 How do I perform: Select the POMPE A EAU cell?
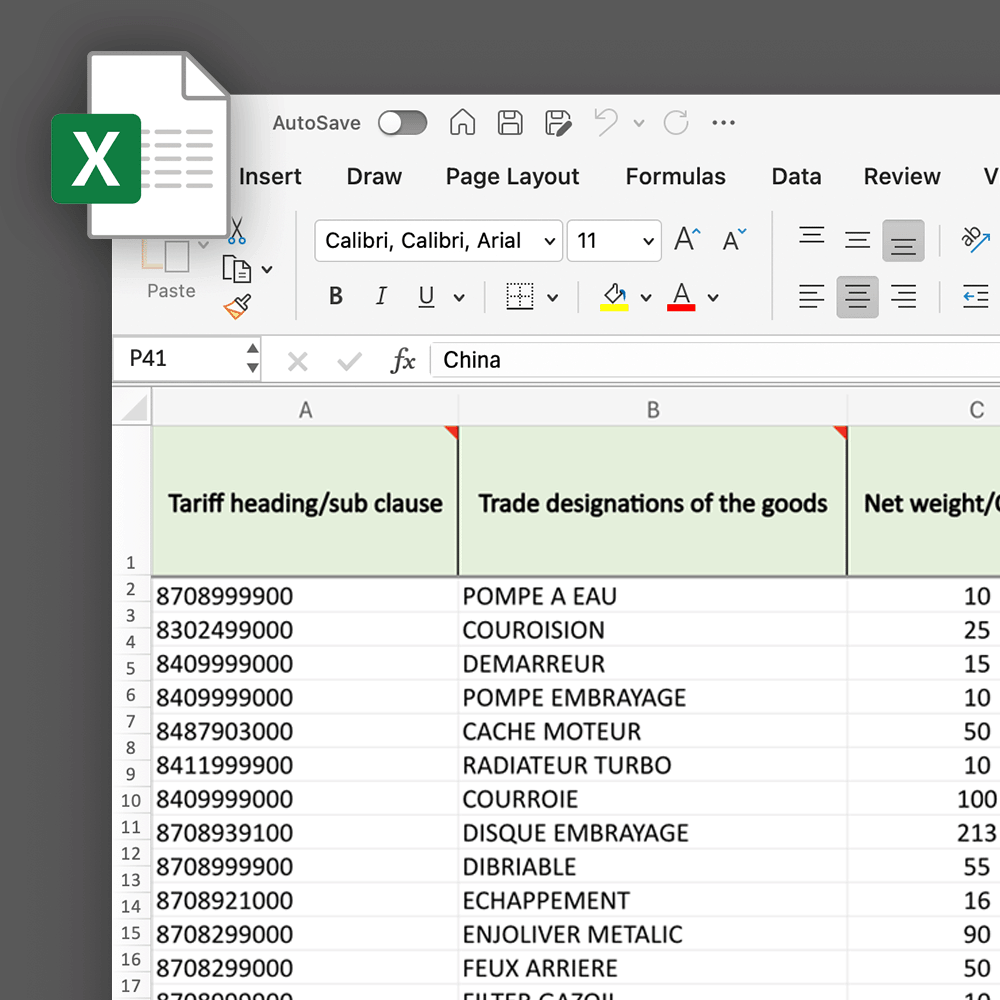tap(653, 596)
